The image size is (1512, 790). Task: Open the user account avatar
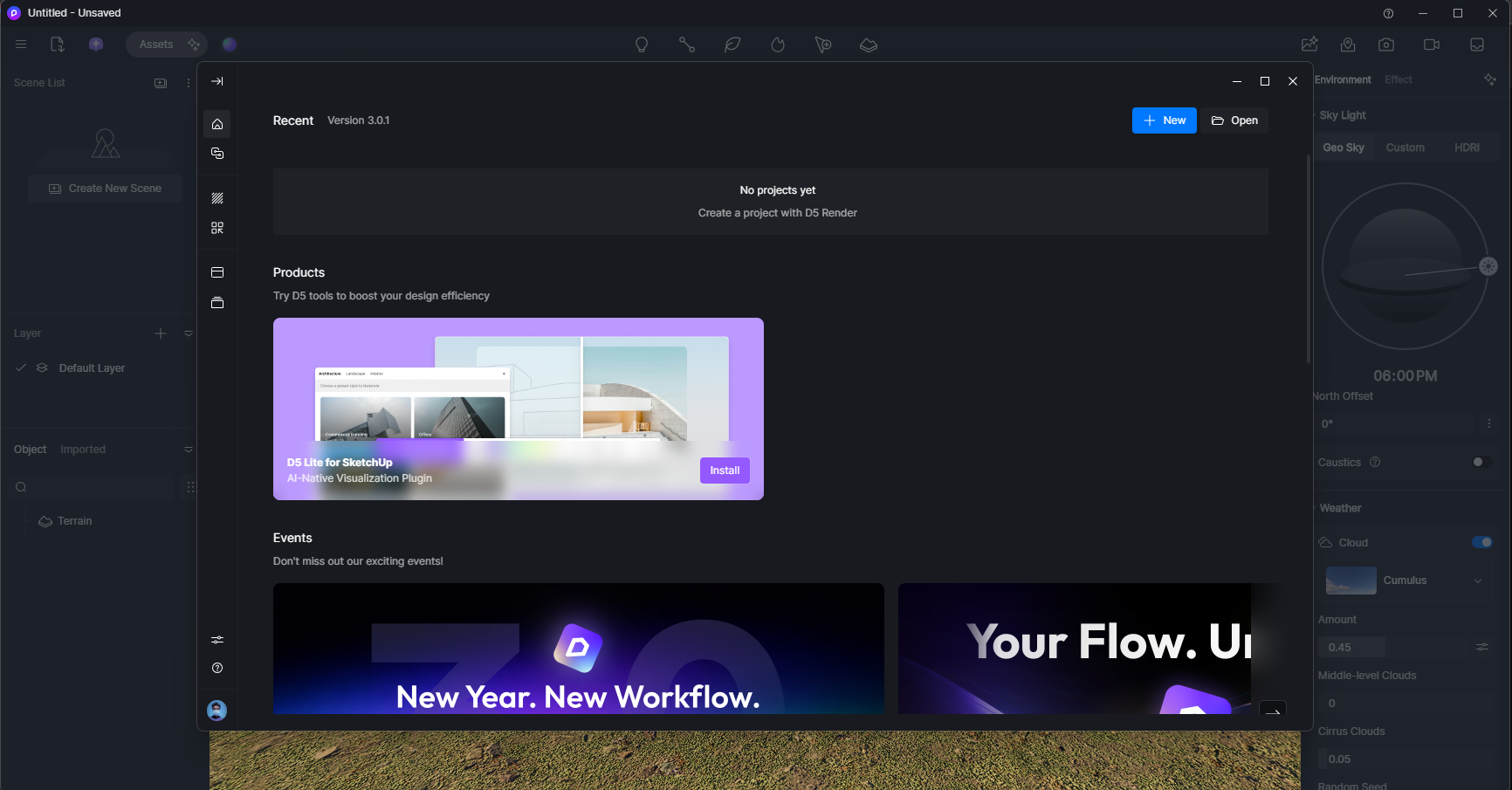[217, 711]
